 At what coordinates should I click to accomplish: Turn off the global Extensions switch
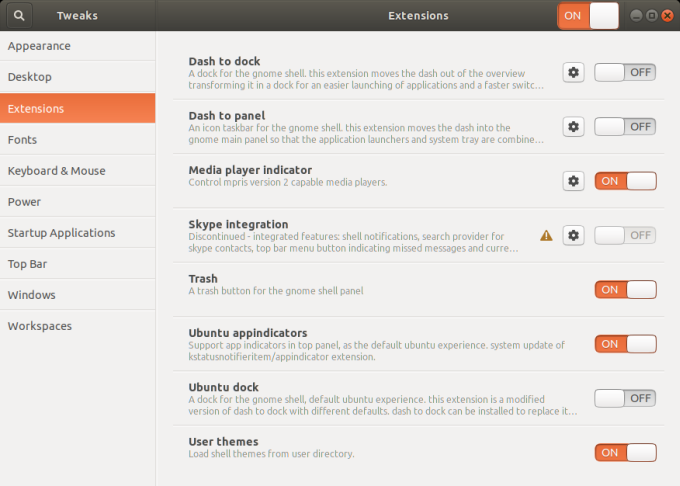588,16
